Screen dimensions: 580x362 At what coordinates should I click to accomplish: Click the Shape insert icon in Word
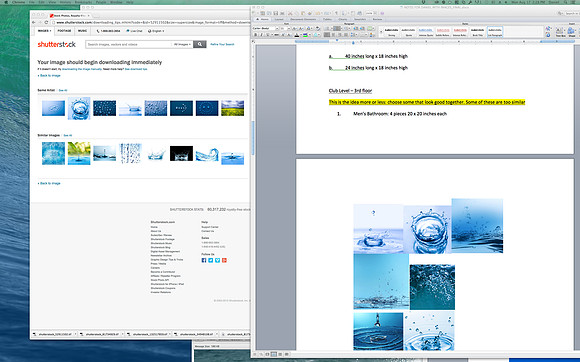point(571,32)
